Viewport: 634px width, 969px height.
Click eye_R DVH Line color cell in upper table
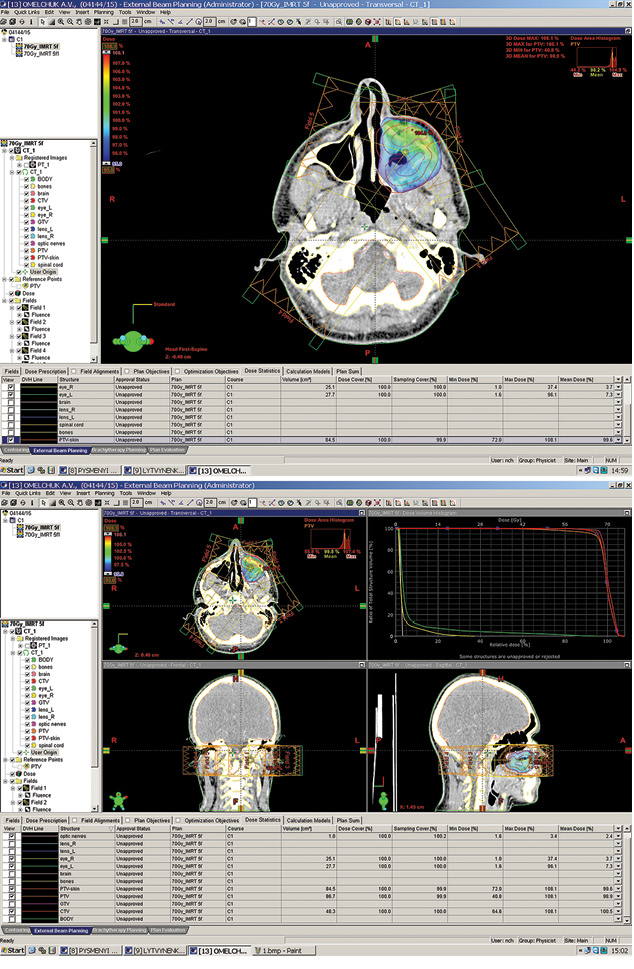click(39, 387)
